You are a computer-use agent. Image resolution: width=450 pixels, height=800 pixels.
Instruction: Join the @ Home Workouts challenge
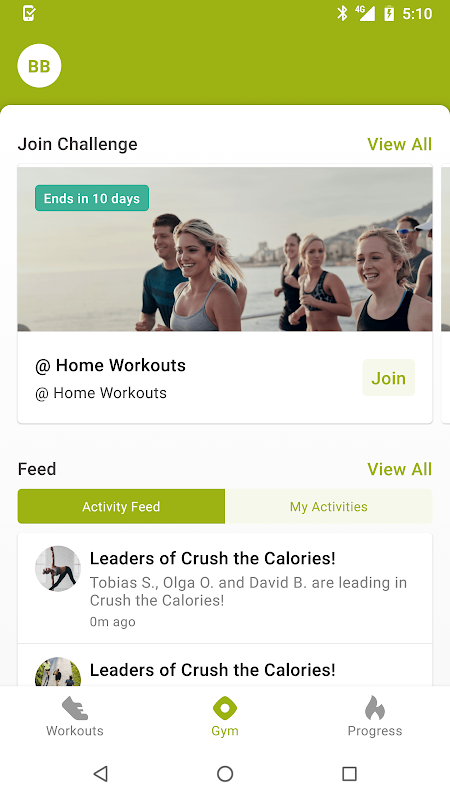(389, 378)
